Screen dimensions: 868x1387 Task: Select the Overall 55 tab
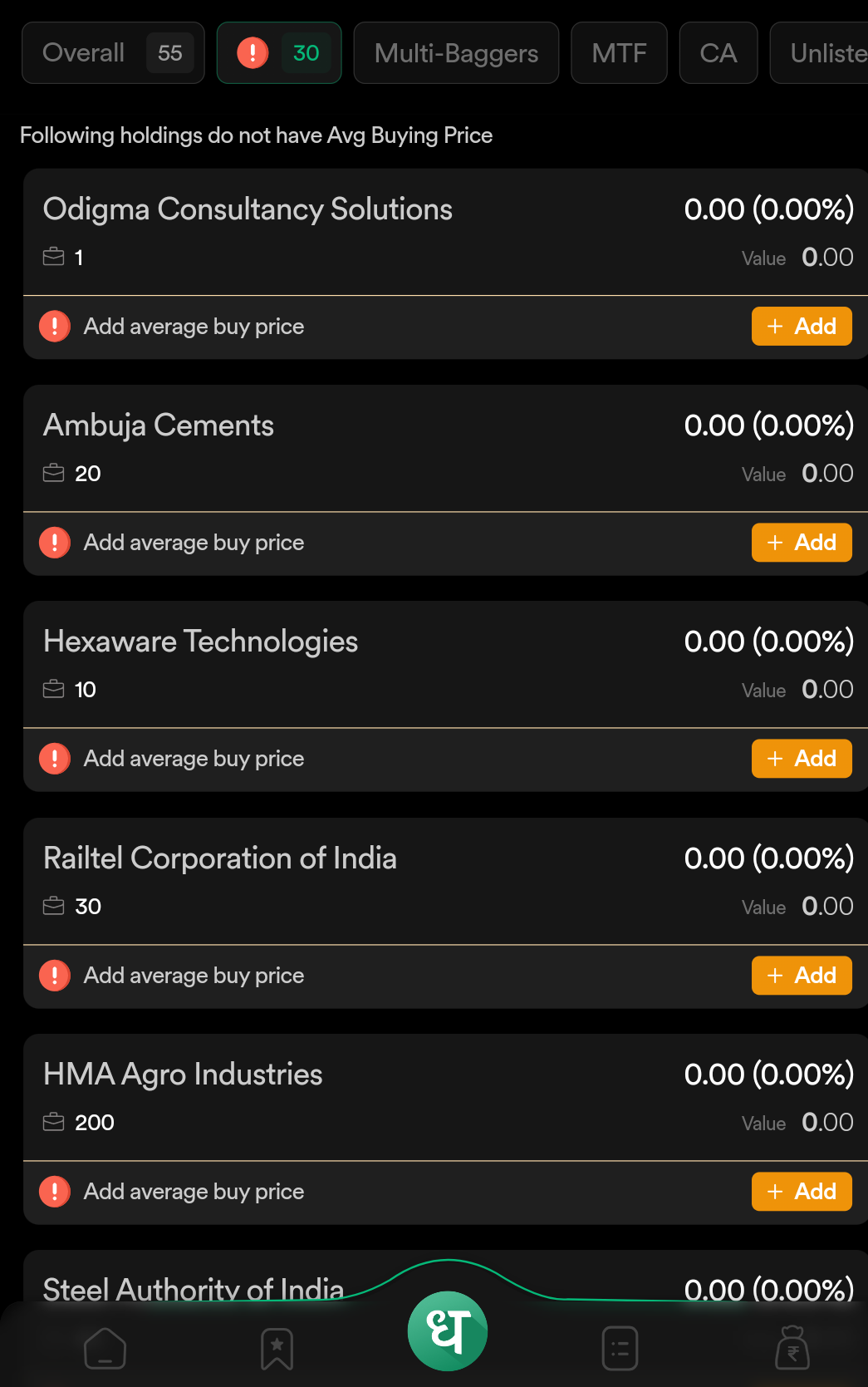(x=113, y=53)
